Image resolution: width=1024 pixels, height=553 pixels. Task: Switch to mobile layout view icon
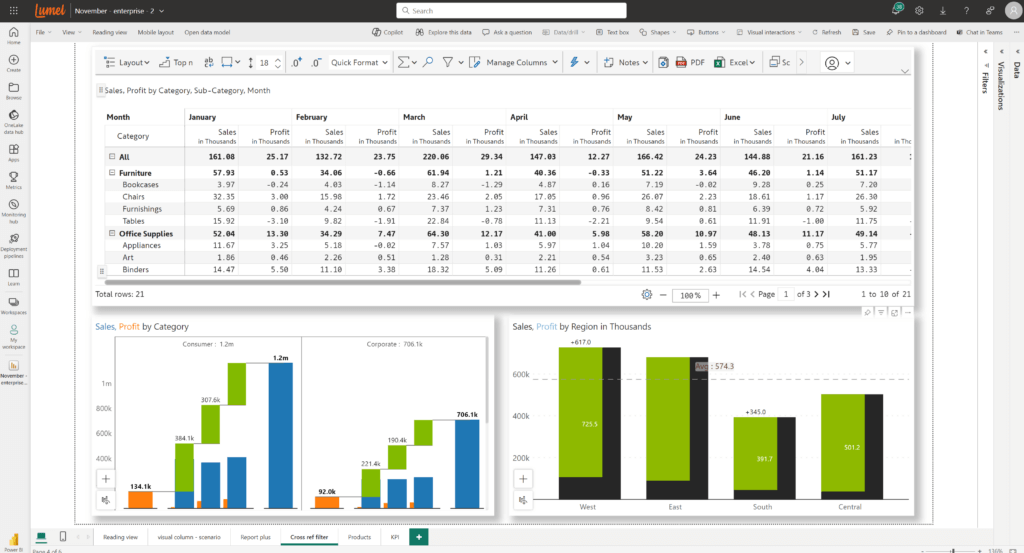pos(63,537)
